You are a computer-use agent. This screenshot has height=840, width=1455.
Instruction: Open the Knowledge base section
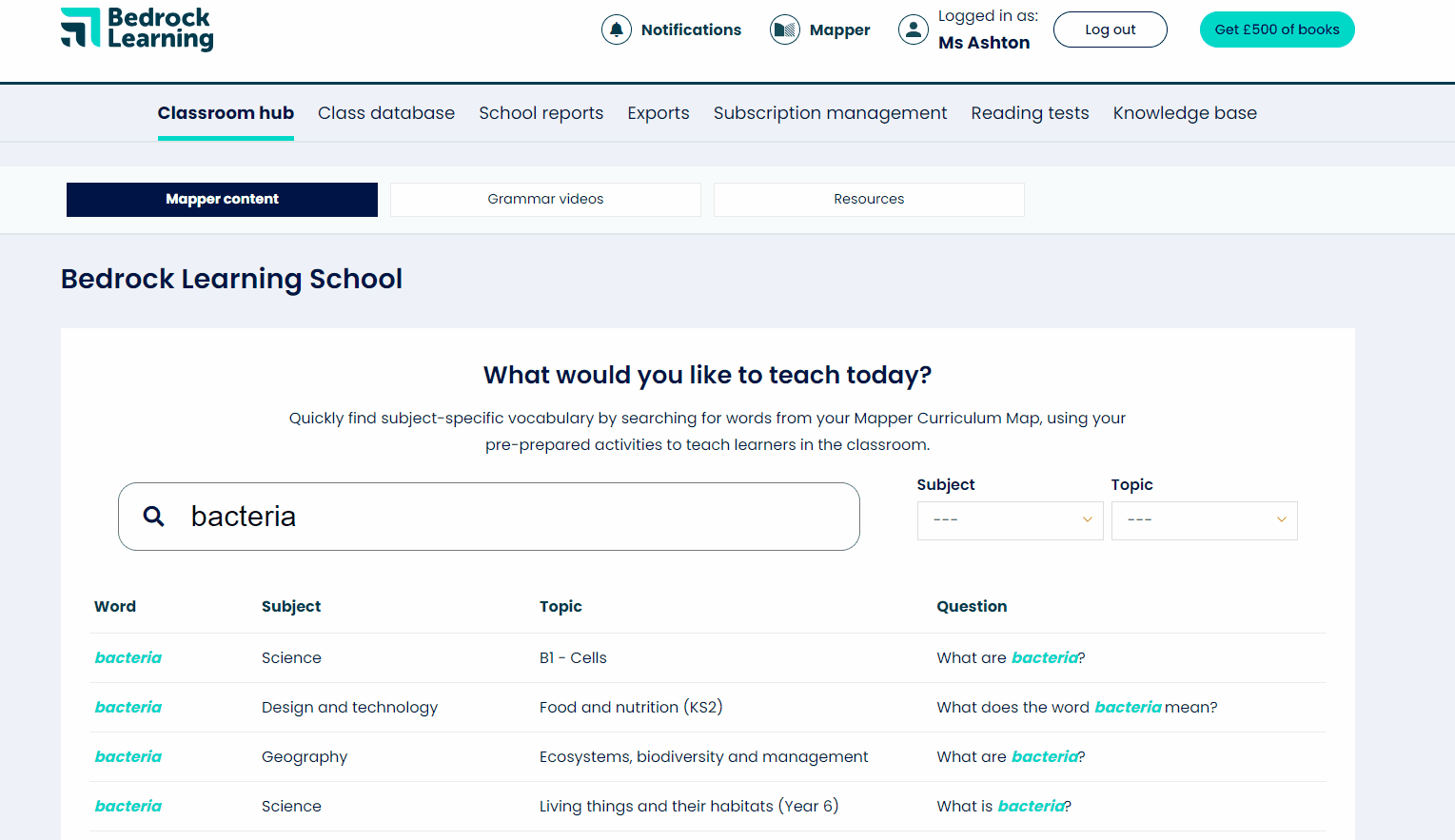(x=1185, y=112)
